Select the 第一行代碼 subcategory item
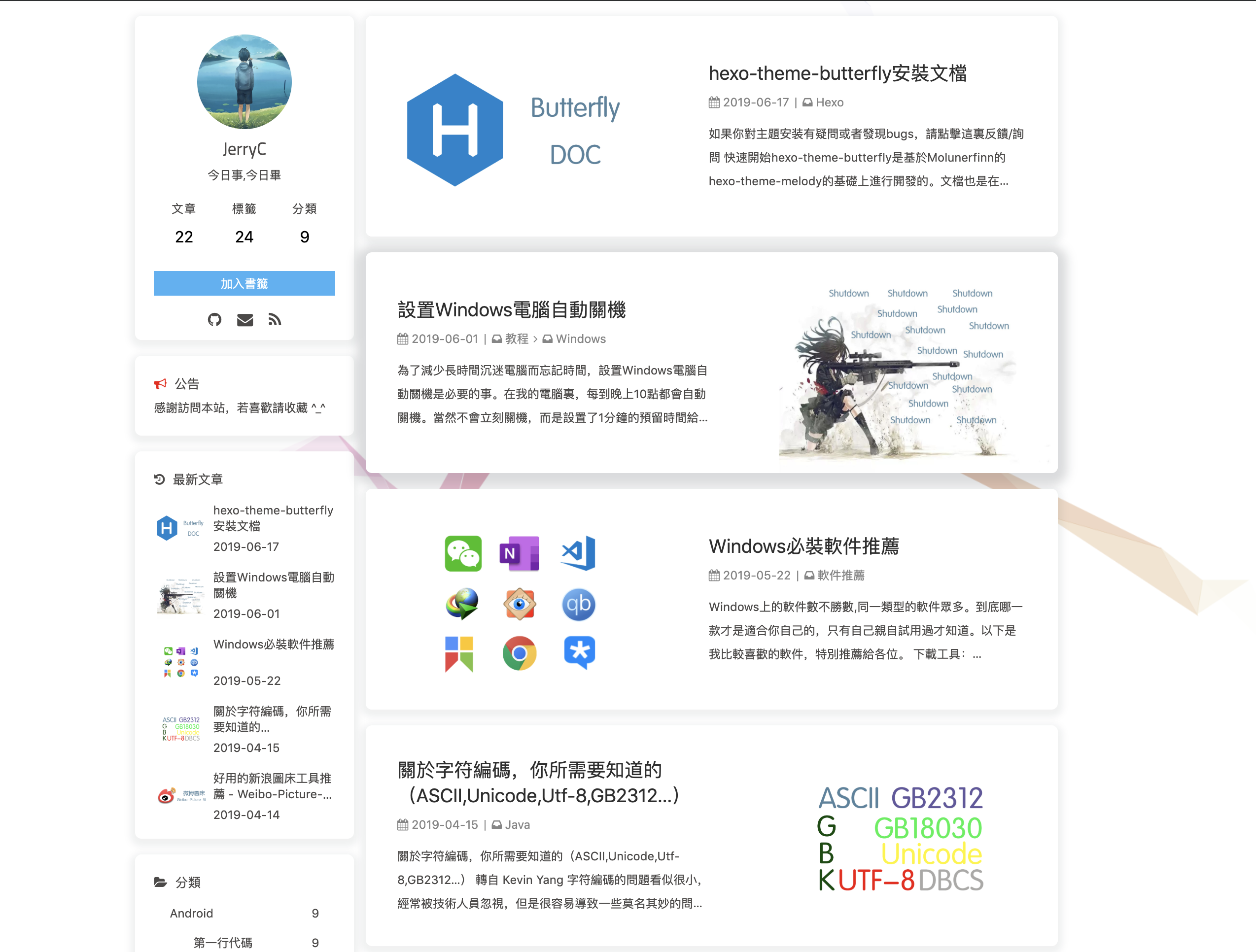The height and width of the screenshot is (952, 1256). (223, 942)
